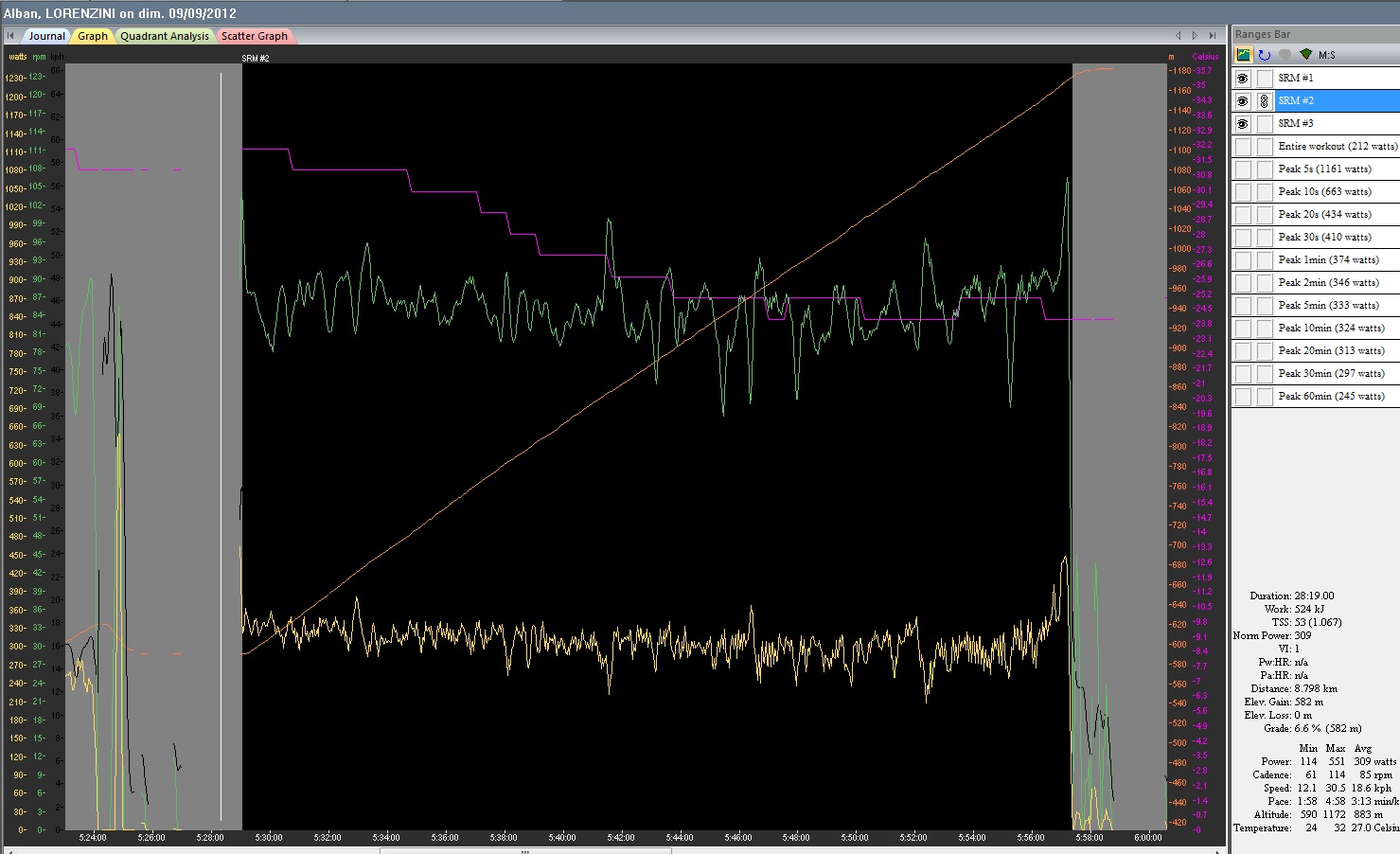1400x854 pixels.
Task: Switch to the Graph tab
Action: pos(93,36)
